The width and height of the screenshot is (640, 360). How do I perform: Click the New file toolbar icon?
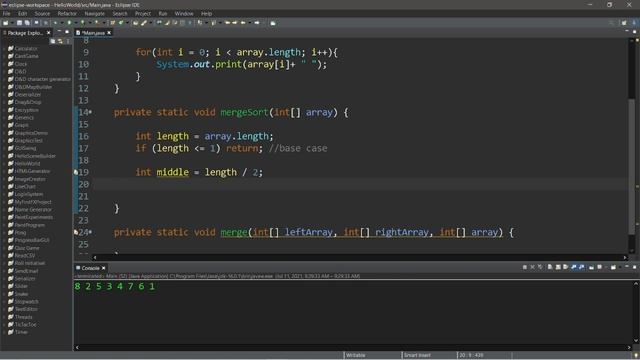5,23
